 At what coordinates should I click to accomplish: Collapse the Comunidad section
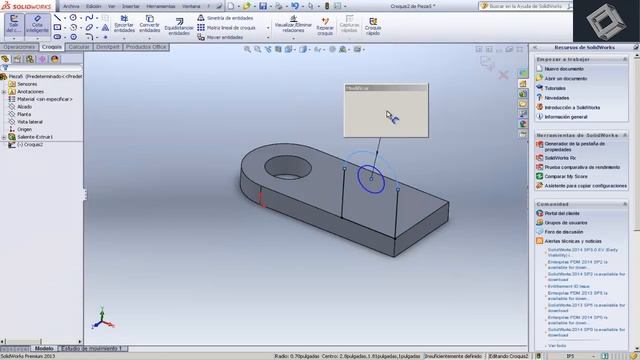[x=625, y=204]
